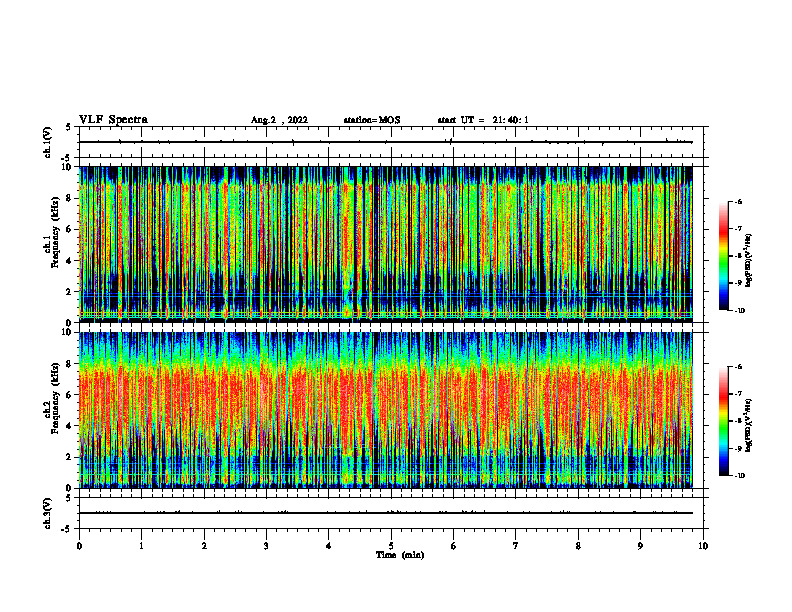Click the "-6" tick on the ch.1 colorbar

[738, 202]
